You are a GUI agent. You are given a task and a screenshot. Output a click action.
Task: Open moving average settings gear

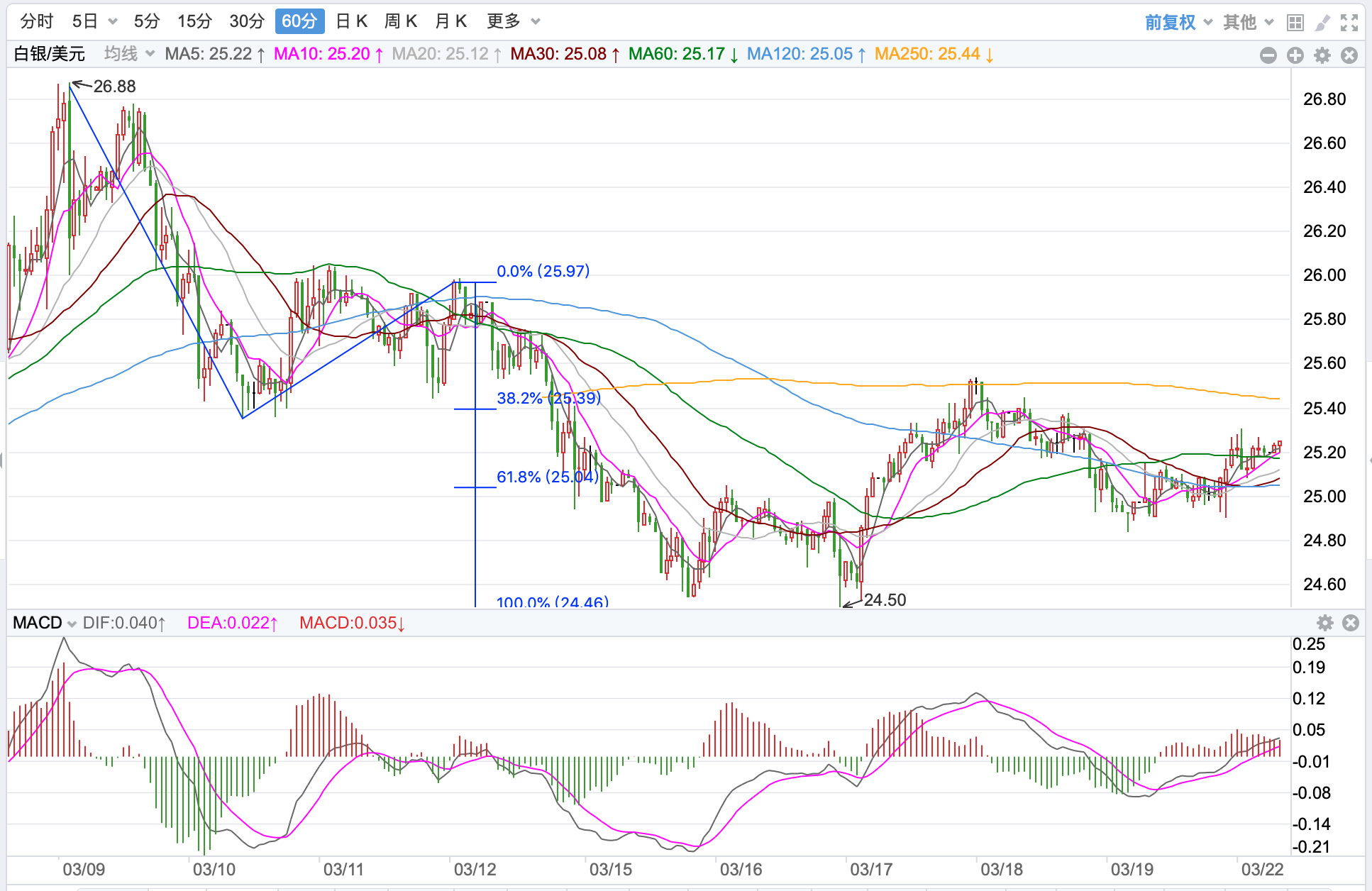[1322, 55]
